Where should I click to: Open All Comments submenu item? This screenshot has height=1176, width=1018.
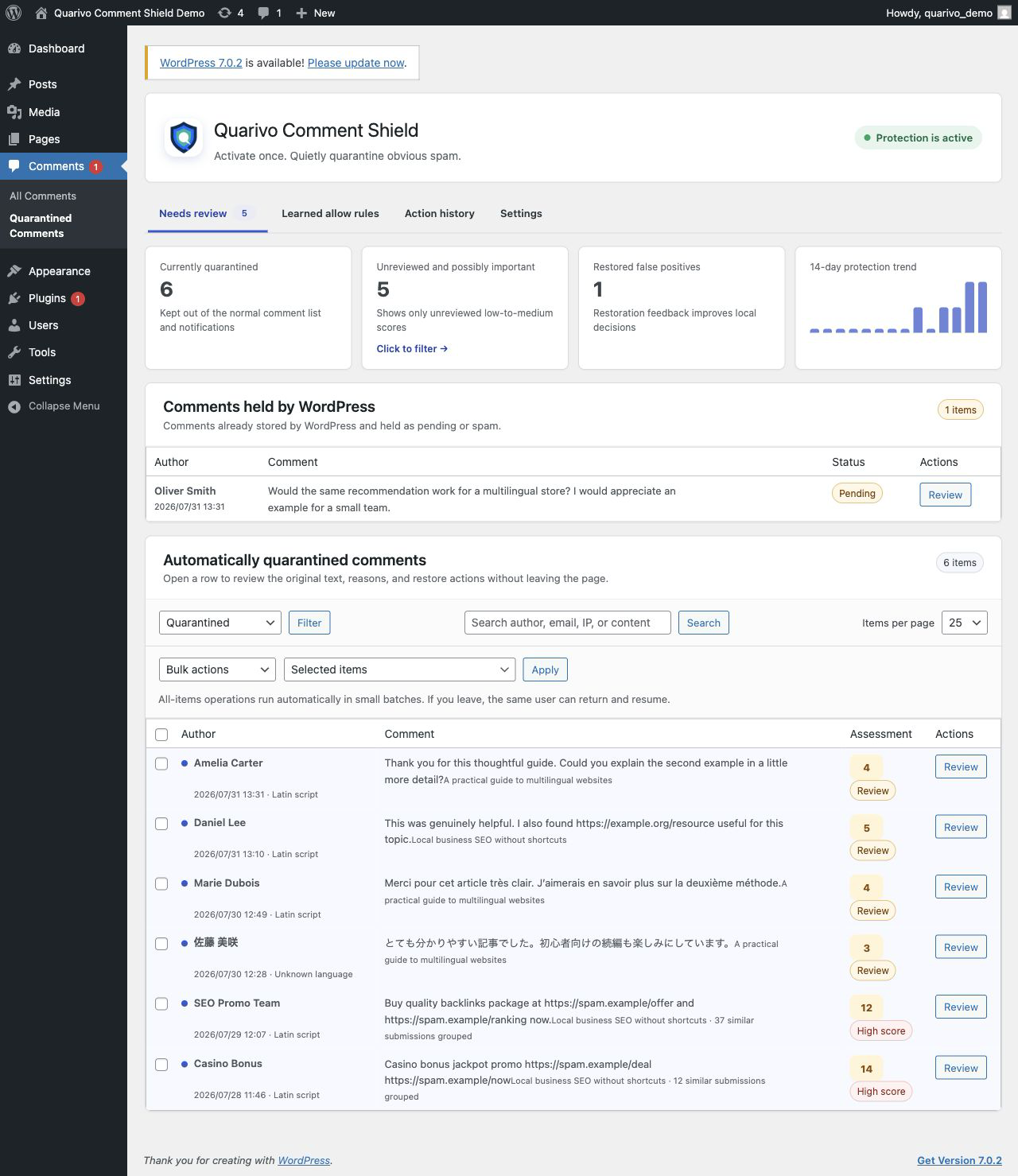pyautogui.click(x=43, y=196)
